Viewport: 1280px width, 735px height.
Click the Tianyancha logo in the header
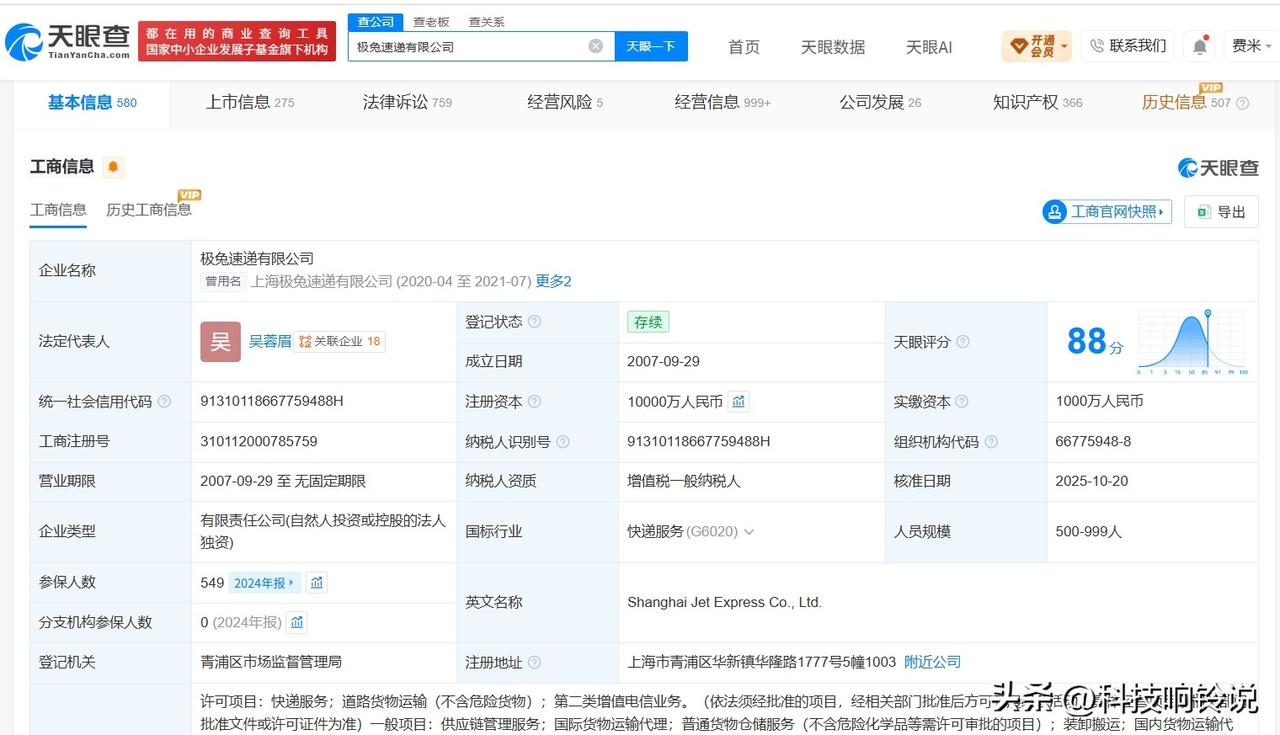pyautogui.click(x=68, y=41)
